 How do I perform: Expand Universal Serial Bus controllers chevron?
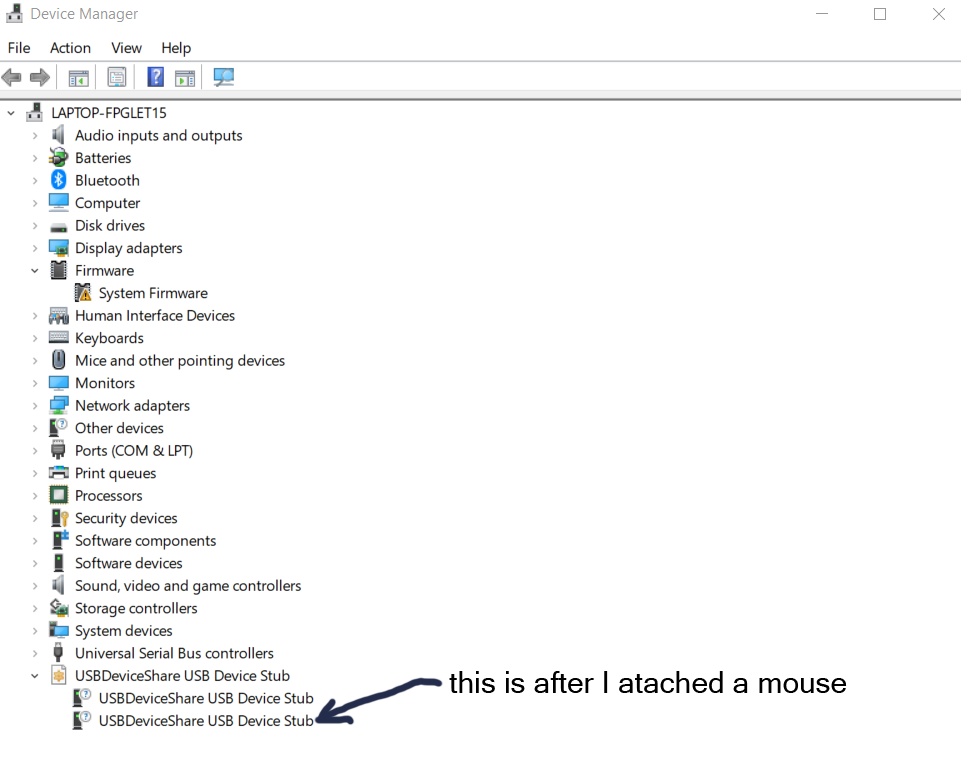tap(35, 653)
